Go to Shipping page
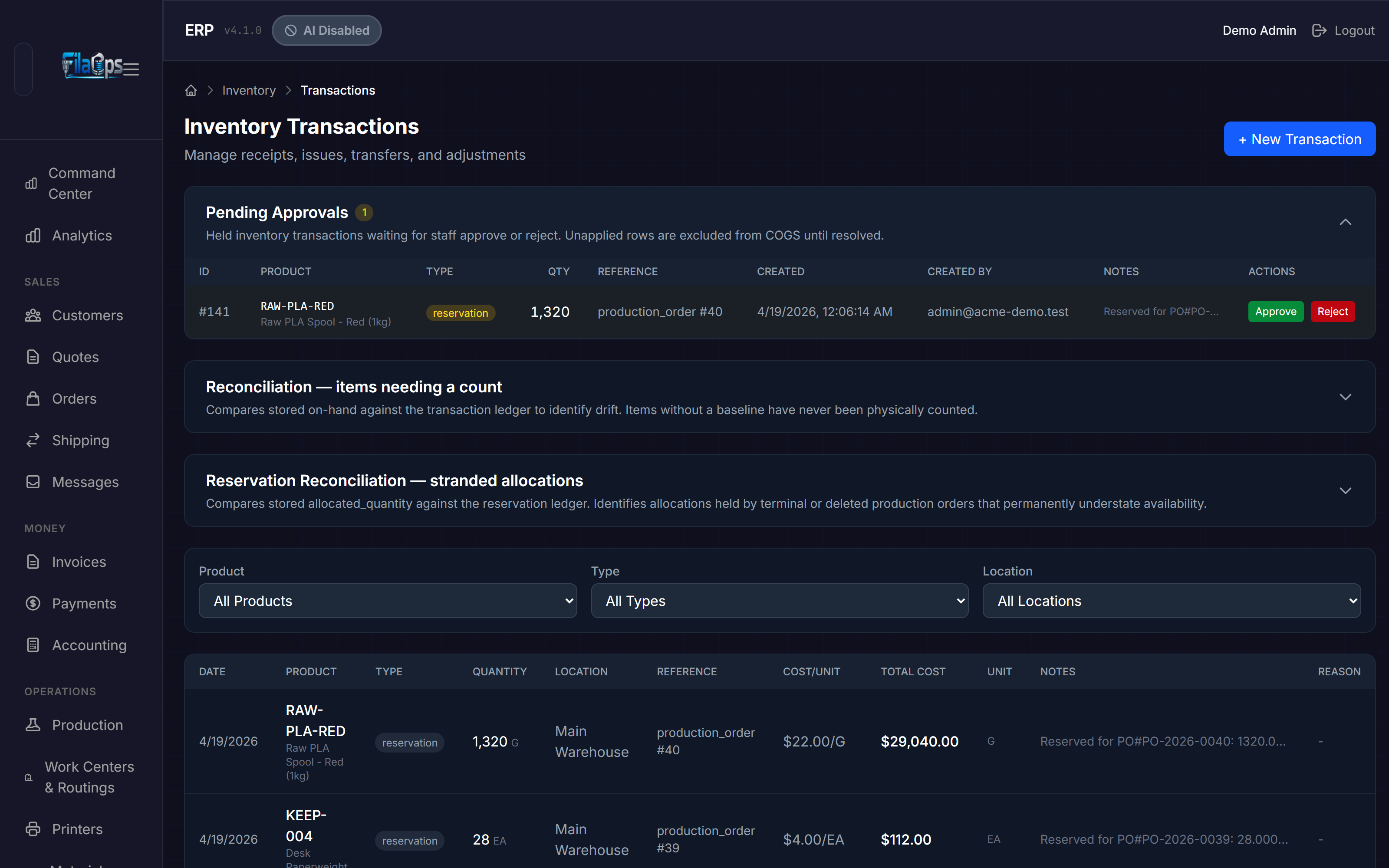The image size is (1389, 868). pos(82,440)
